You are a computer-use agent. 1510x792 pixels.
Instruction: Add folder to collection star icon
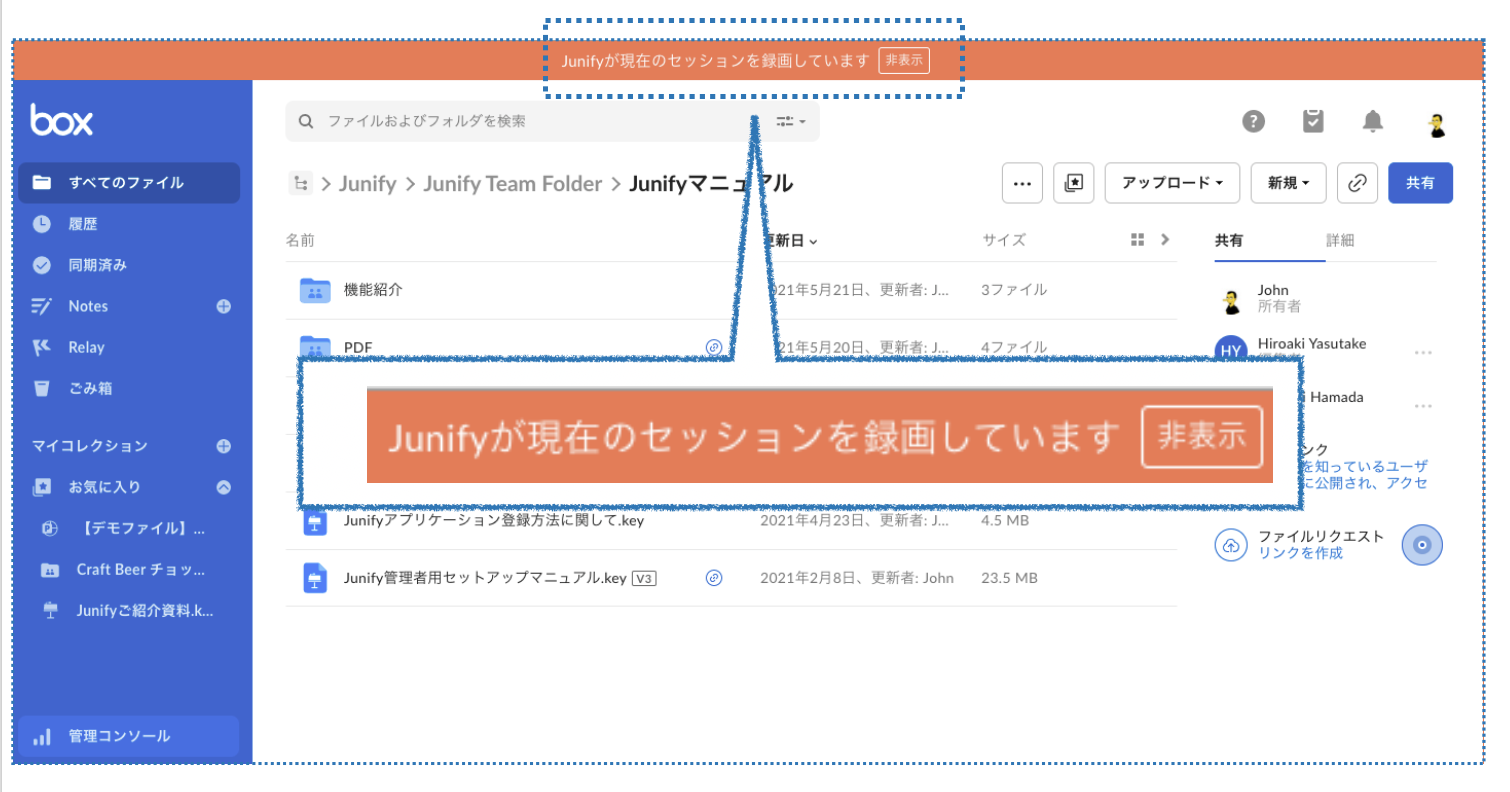coord(1074,183)
